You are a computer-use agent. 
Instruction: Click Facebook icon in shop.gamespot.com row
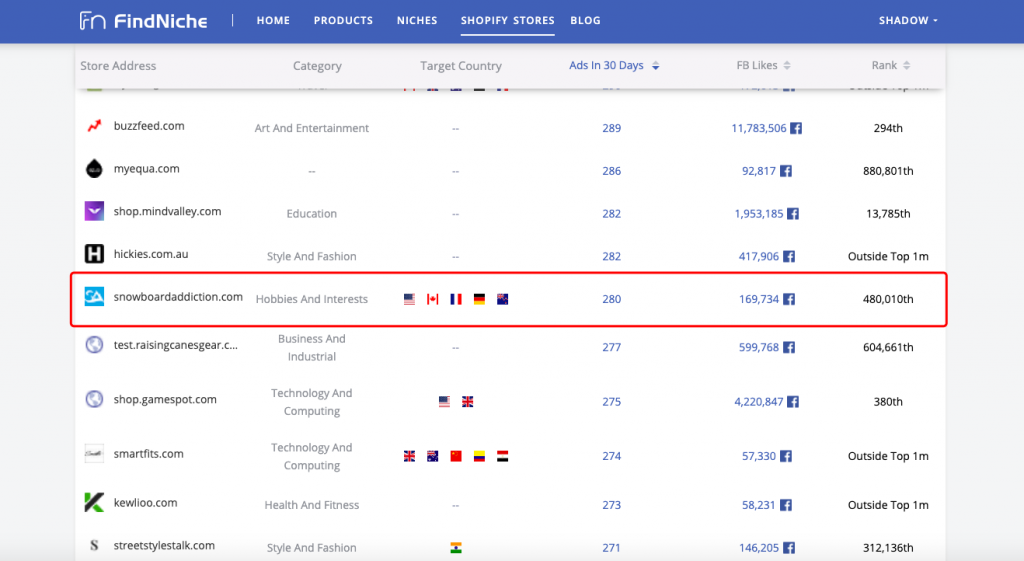pyautogui.click(x=793, y=402)
